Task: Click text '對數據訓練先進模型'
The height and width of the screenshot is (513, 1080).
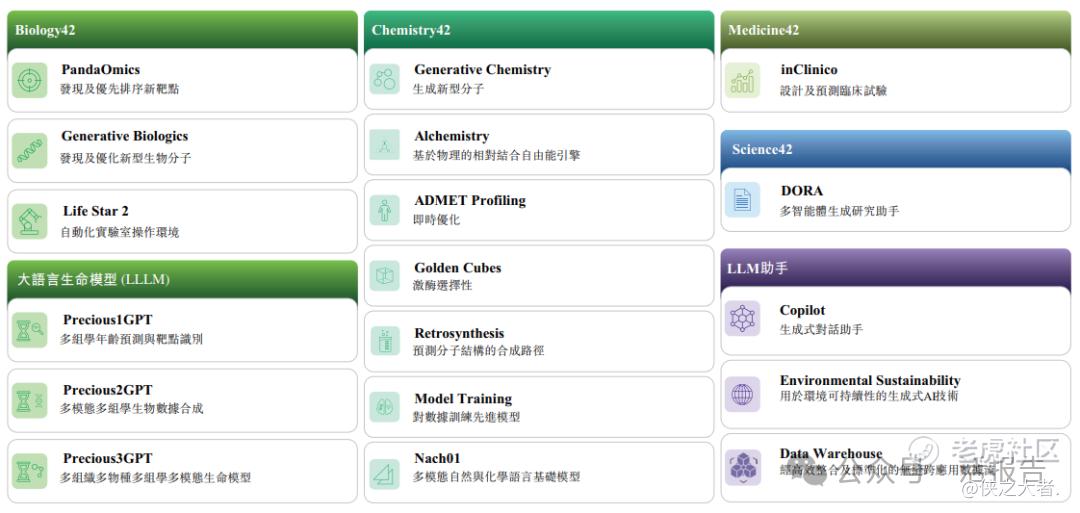Action: [466, 417]
